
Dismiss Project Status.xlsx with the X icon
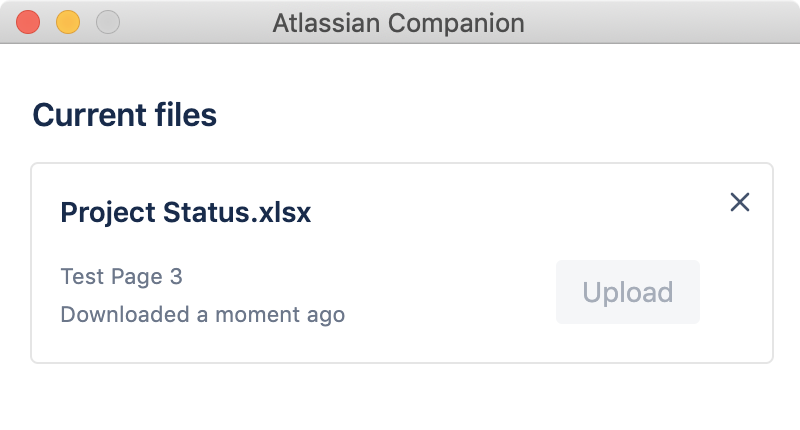(740, 202)
